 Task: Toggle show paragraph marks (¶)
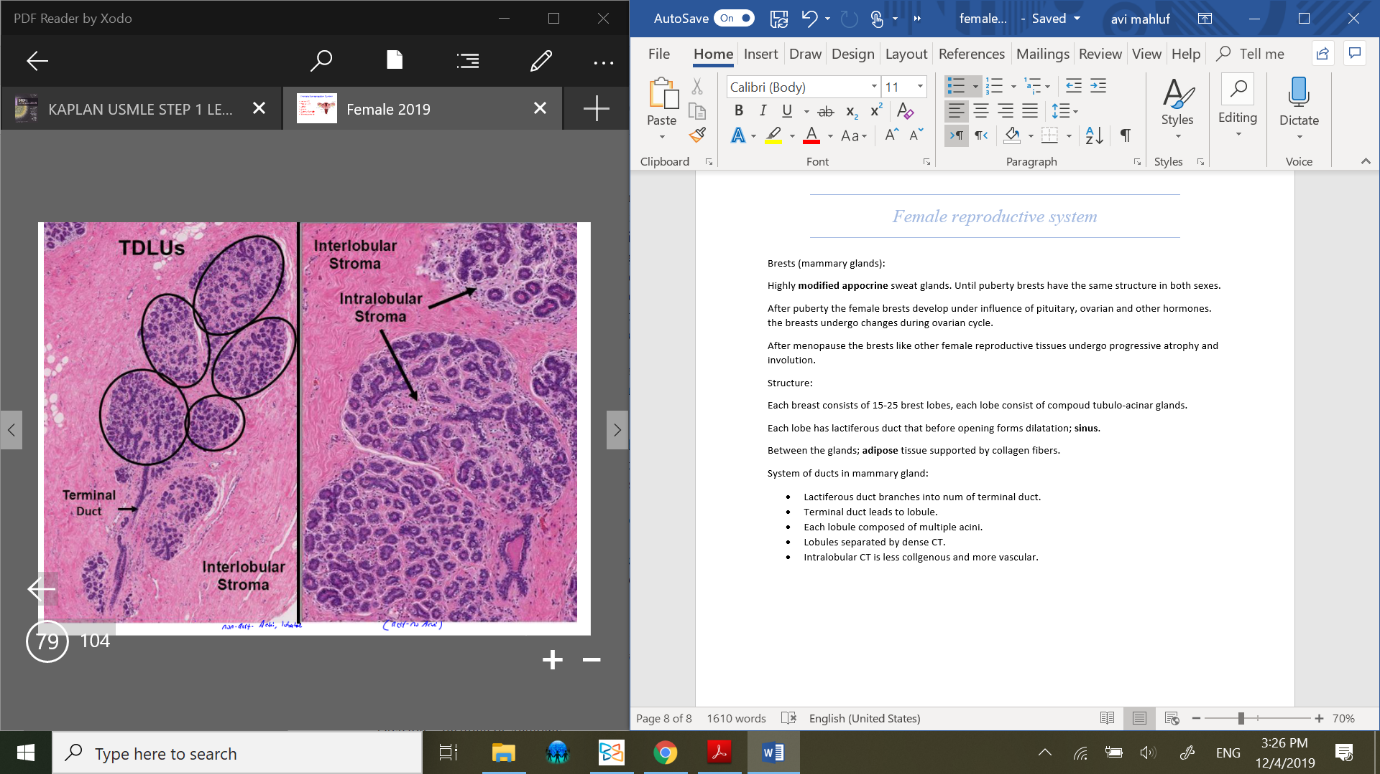click(x=1125, y=135)
